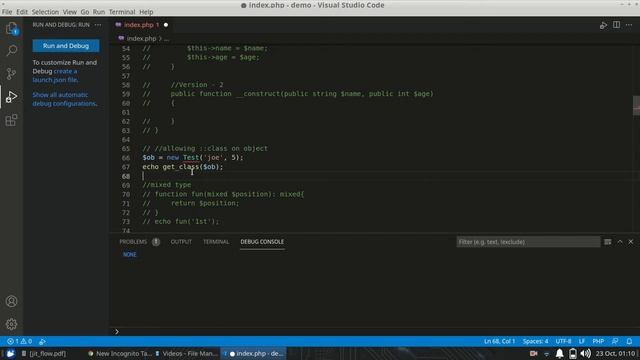This screenshot has height=360, width=640.
Task: Click the editor vertical scrollbar thumb
Action: pos(636,105)
